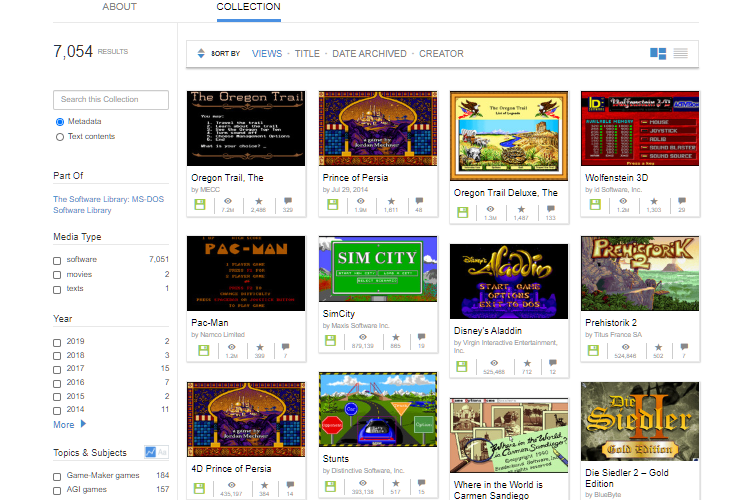Screen dimensions: 750x500
Task: Click floppy icon on Disney's Aladdin card
Action: coord(462,367)
